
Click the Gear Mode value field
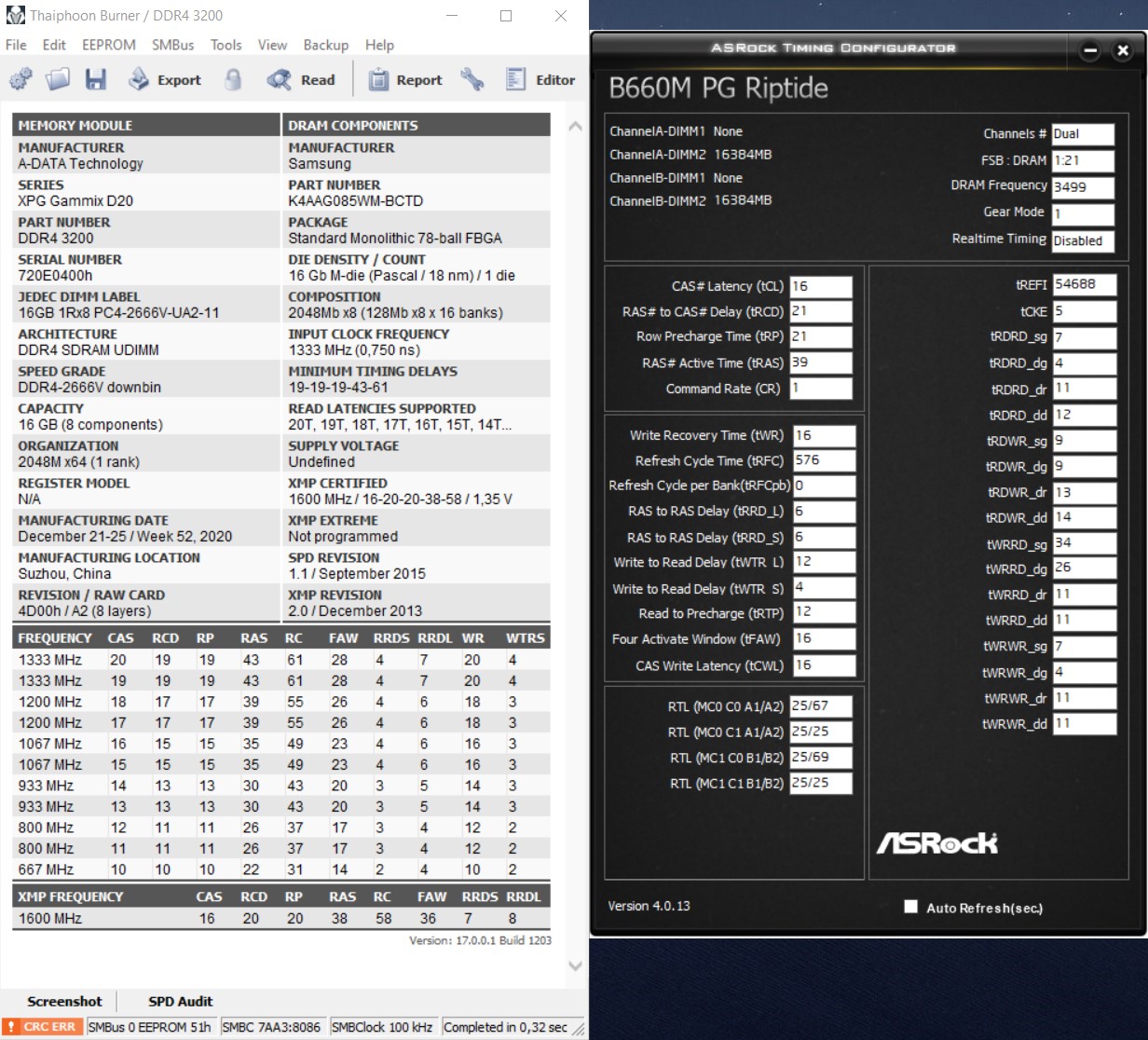(1083, 213)
